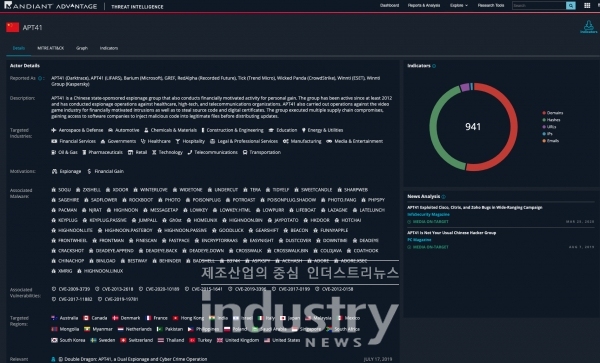The width and height of the screenshot is (600, 363).
Task: Click MEDIA ON-TARGET tag under PC Magazine
Action: tap(428, 247)
